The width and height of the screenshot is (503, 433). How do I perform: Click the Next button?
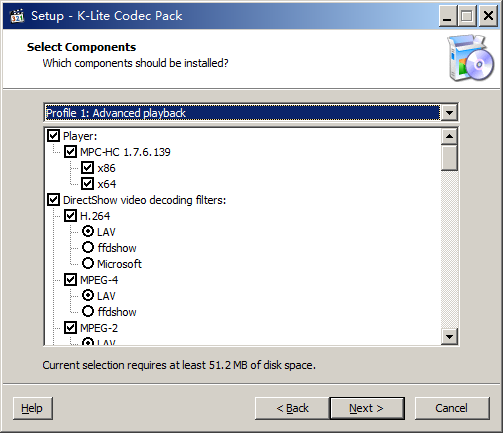coord(367,408)
